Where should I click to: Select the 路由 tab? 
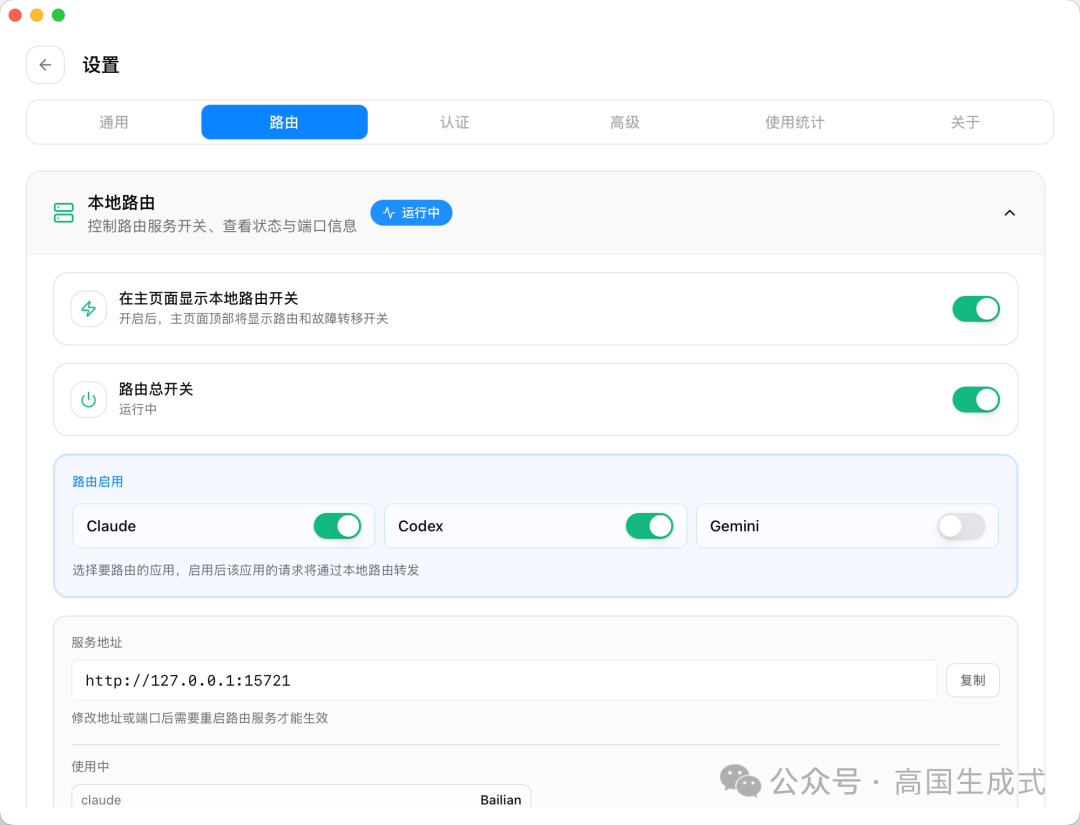(284, 122)
